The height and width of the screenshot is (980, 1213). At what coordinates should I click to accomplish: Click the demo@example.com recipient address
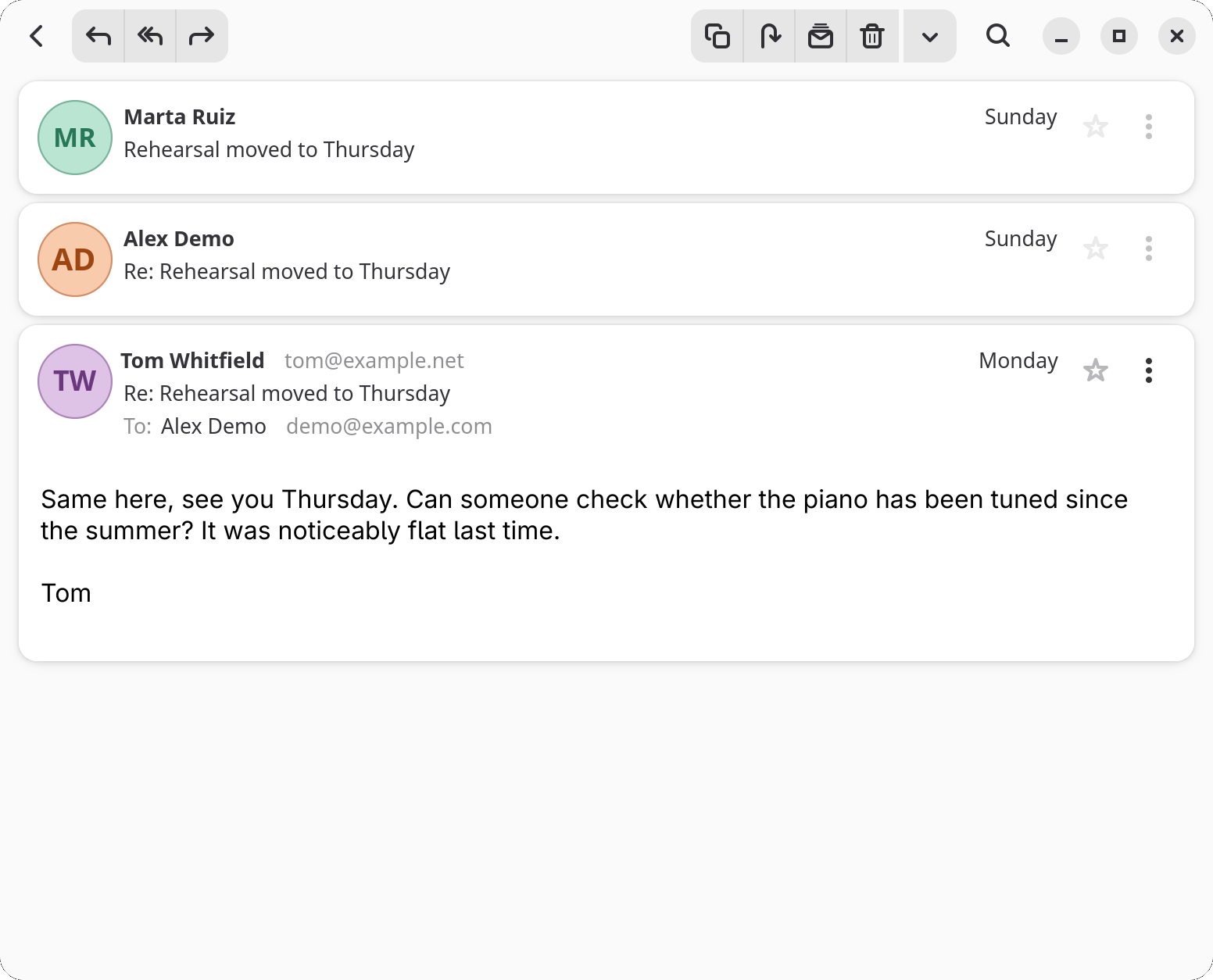coord(389,426)
